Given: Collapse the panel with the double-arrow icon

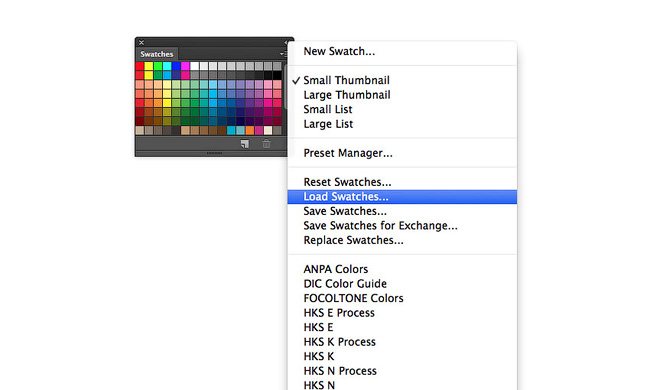Looking at the screenshot, I should point(286,42).
